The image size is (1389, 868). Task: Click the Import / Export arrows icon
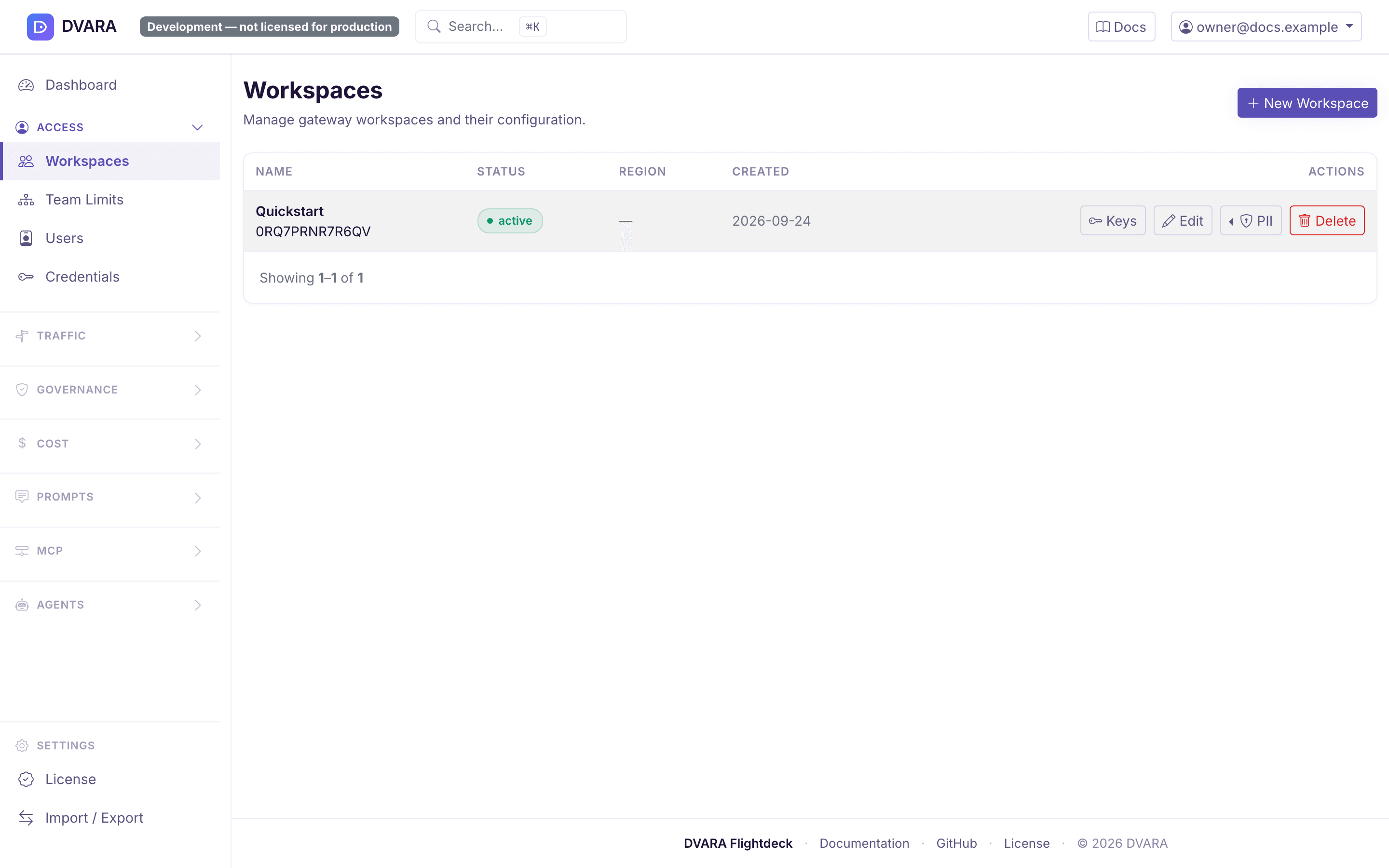(26, 817)
